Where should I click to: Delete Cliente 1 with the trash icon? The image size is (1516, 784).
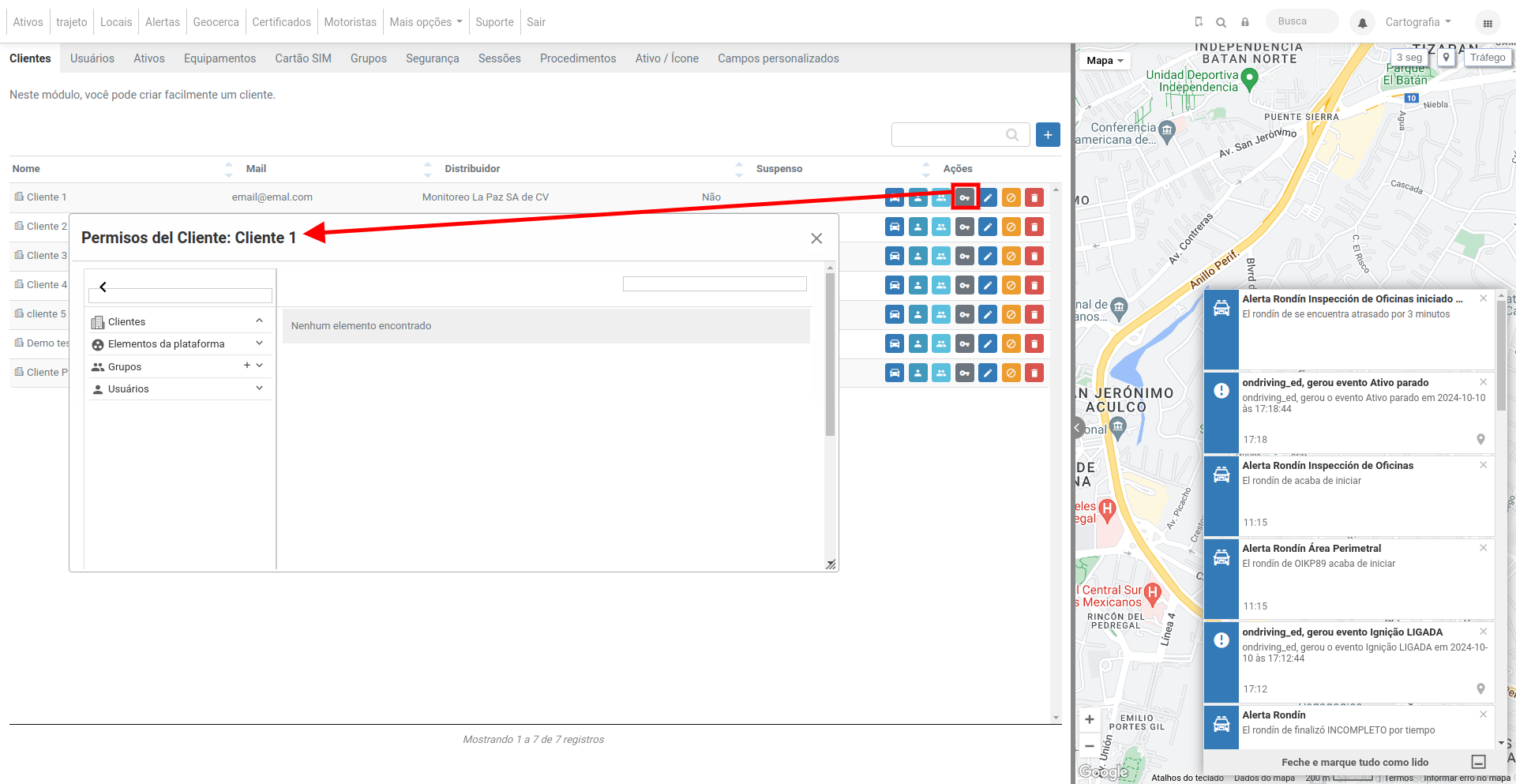(1034, 197)
